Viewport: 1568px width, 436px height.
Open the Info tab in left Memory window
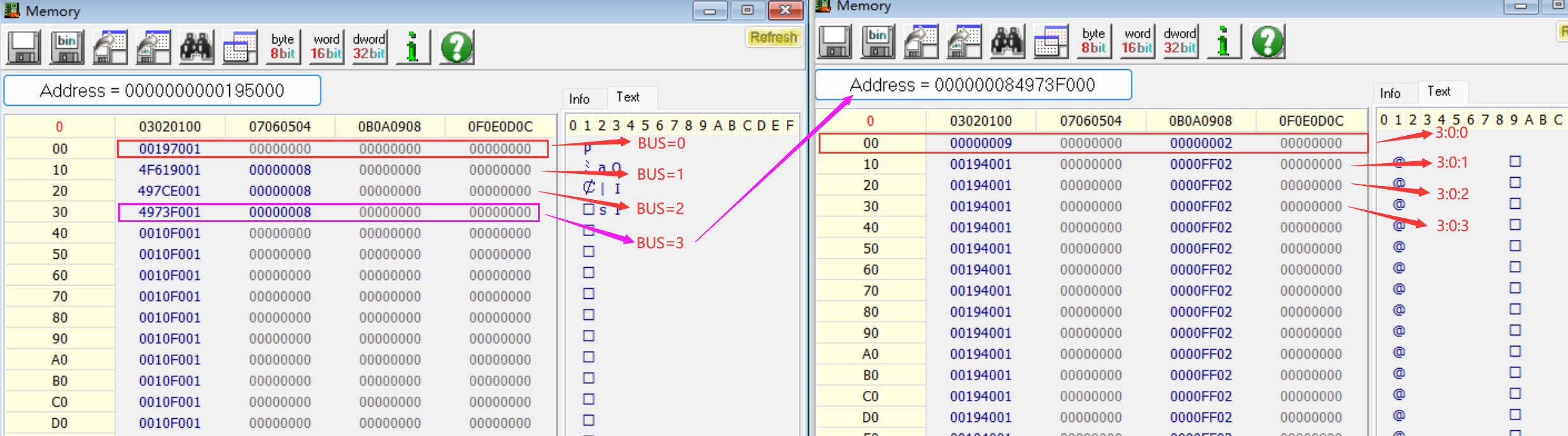[x=579, y=99]
